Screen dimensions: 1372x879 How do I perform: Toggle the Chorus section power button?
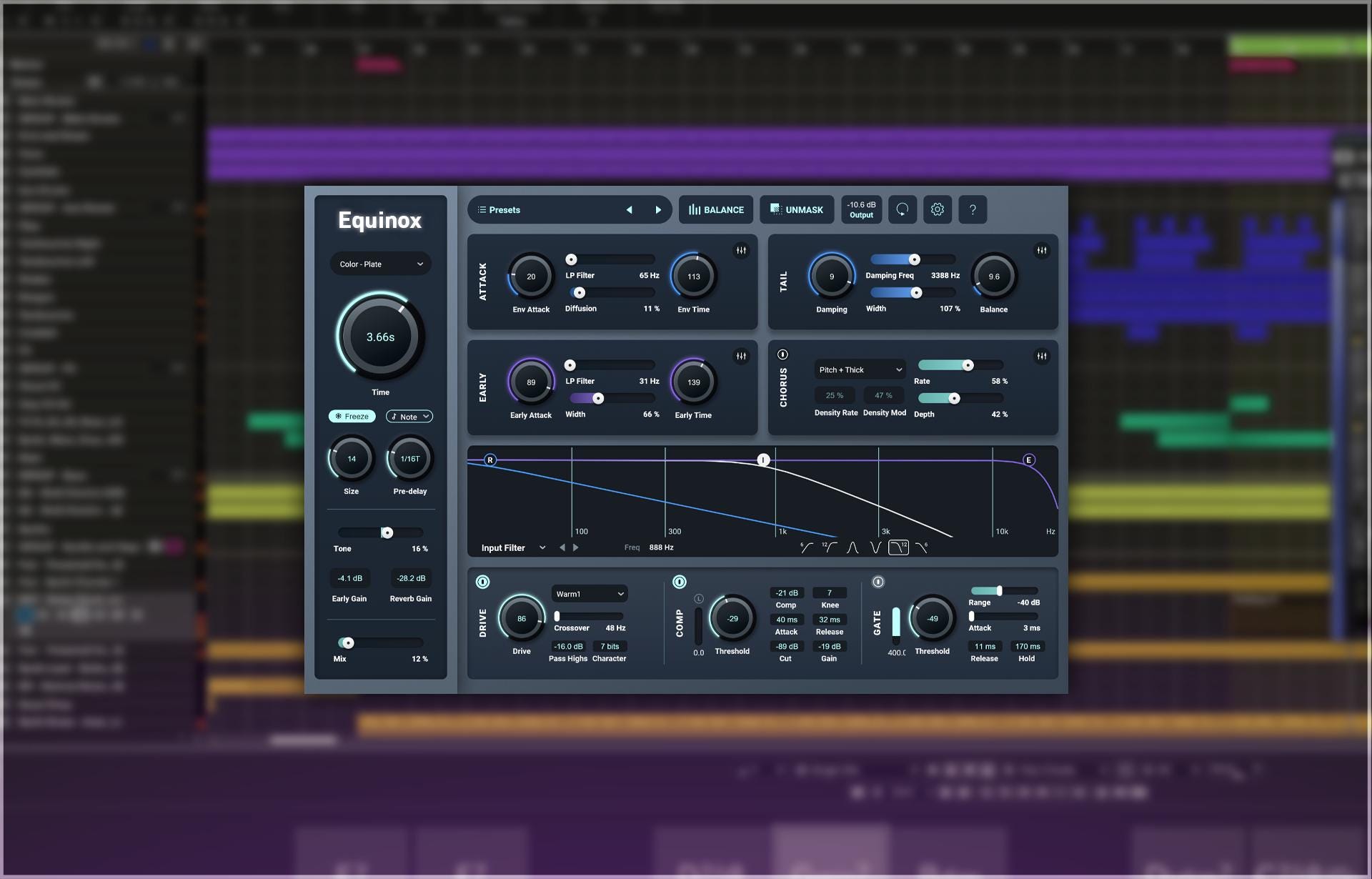(782, 354)
